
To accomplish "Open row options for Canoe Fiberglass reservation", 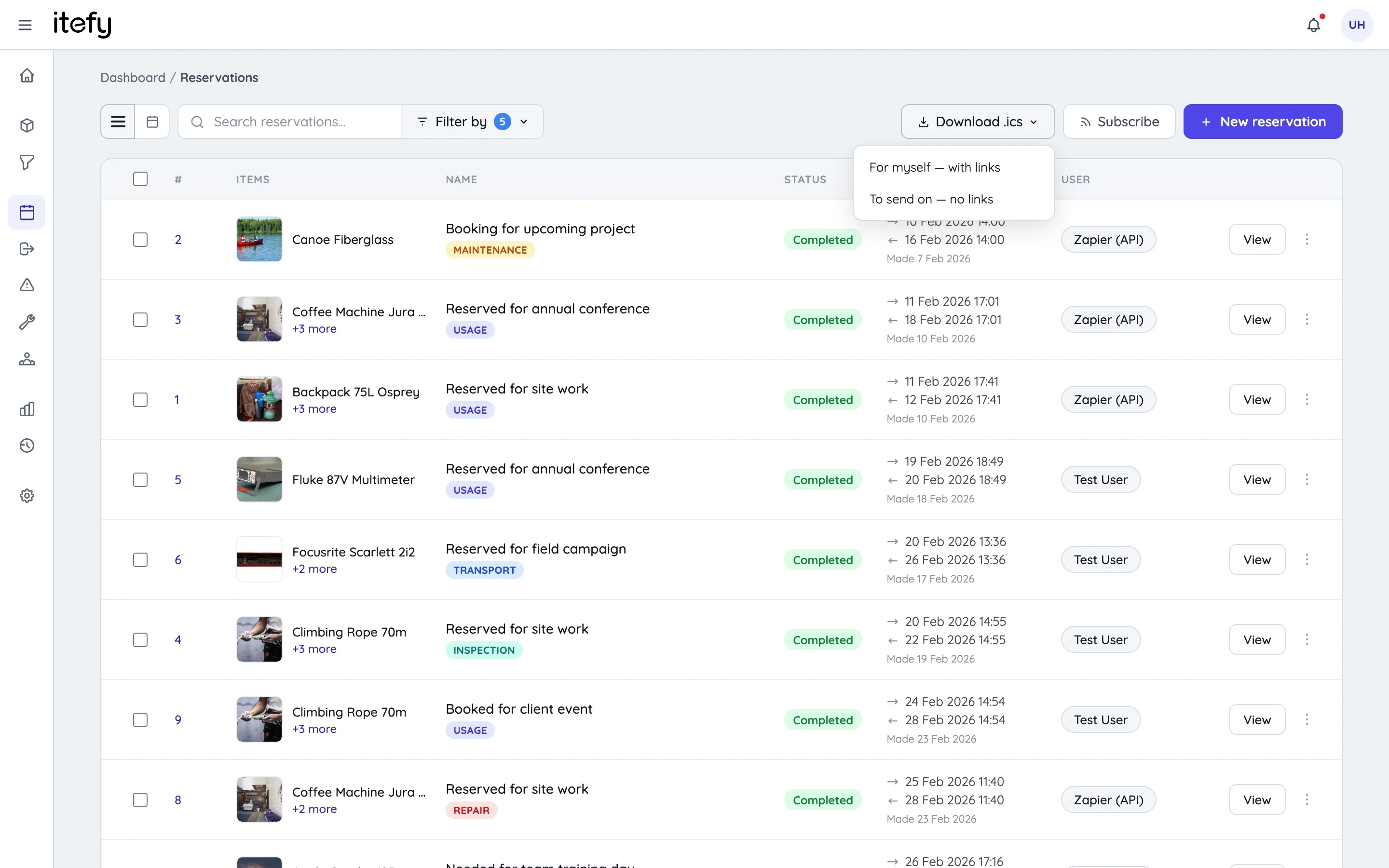I will click(x=1307, y=239).
